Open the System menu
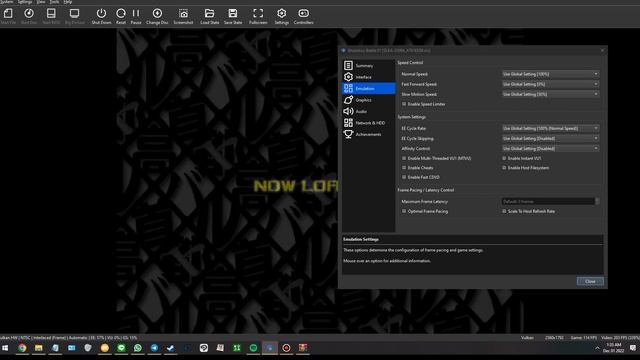The image size is (640, 360). click(x=6, y=2)
